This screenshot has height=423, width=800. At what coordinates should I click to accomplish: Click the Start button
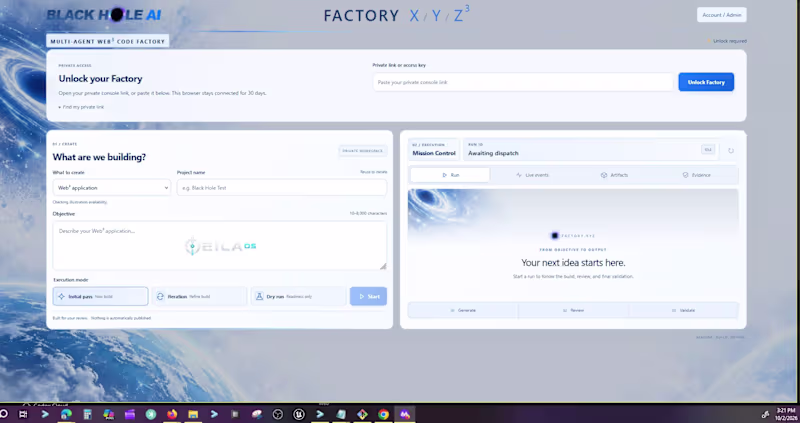click(x=368, y=296)
